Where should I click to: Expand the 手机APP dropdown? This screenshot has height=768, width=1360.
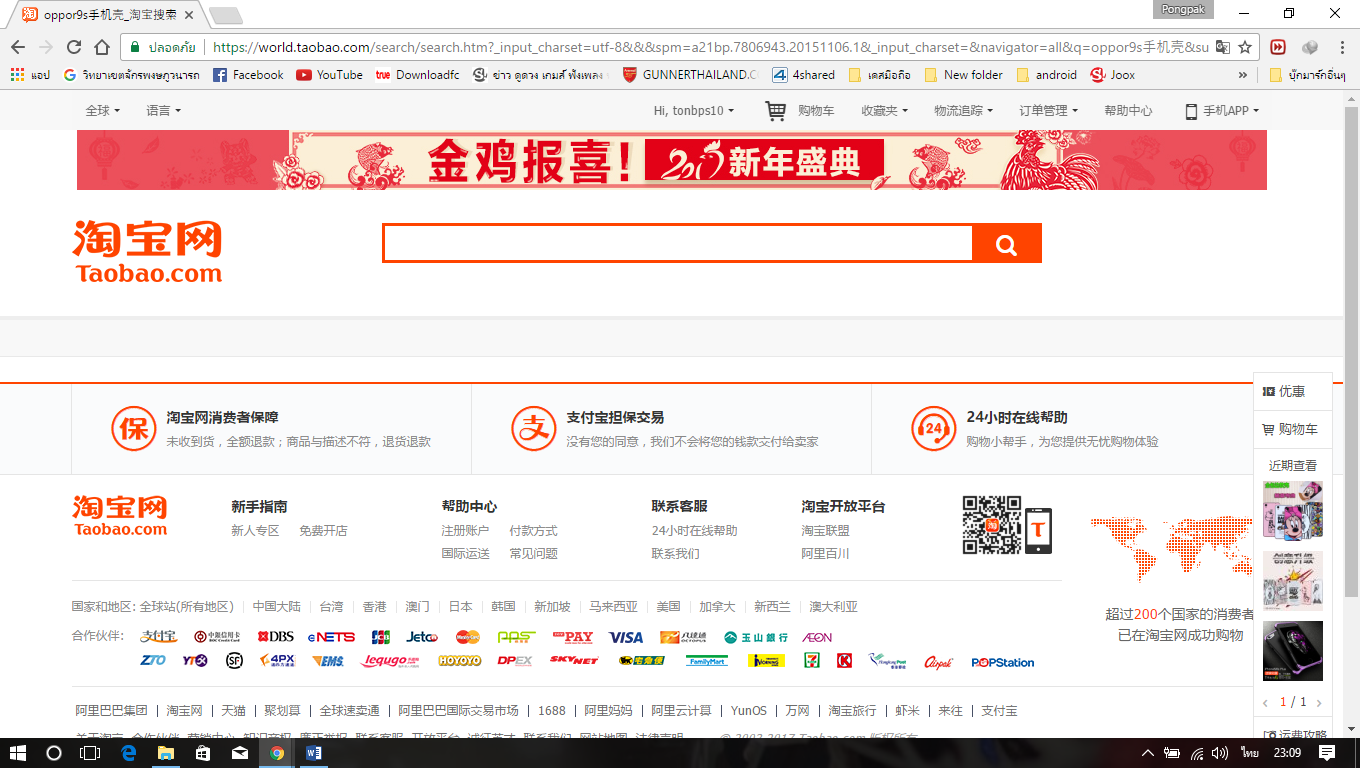tap(1222, 111)
